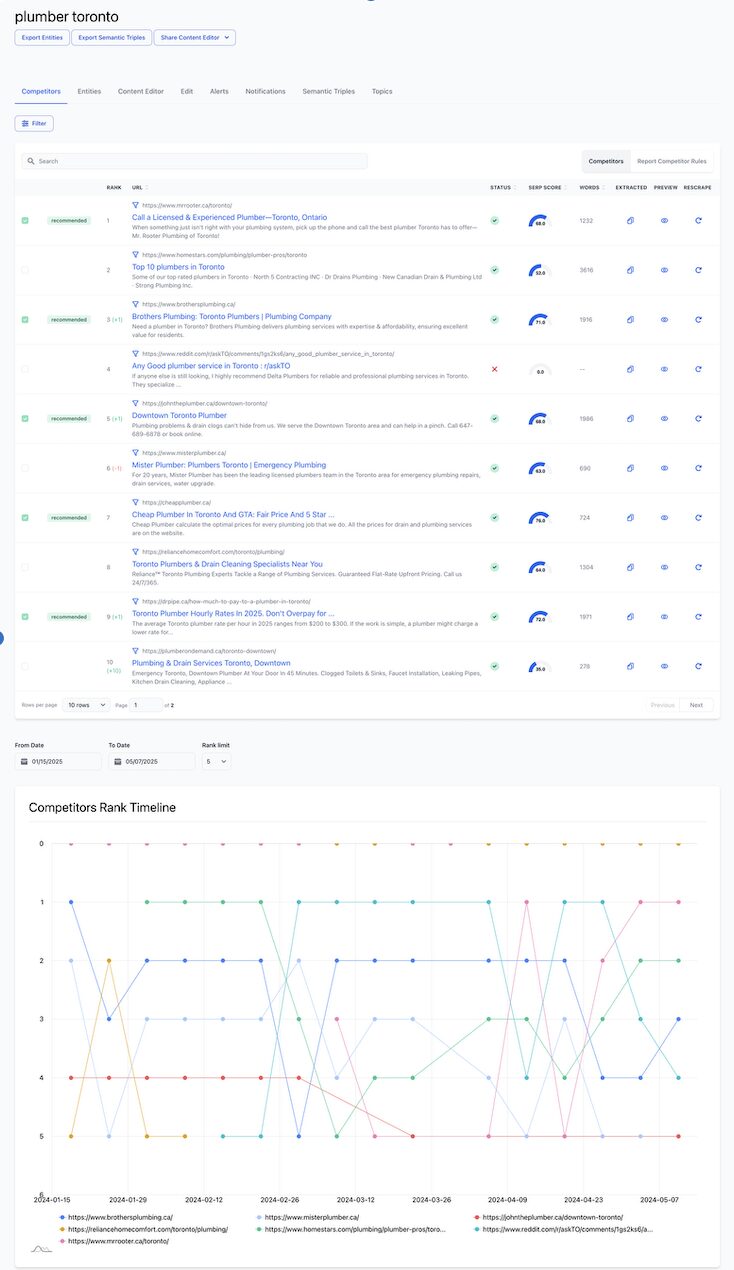
Task: Open the search icon in the competitors search bar
Action: click(29, 160)
